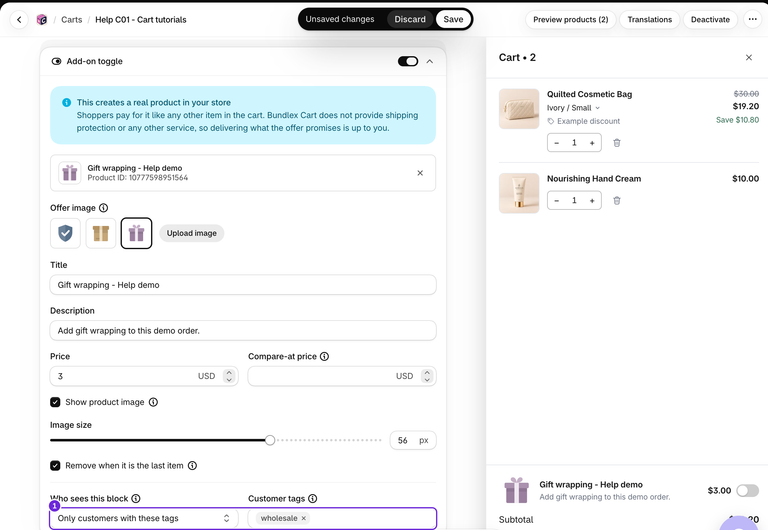The width and height of the screenshot is (768, 530).
Task: Uncheck Remove when it is the last item
Action: (x=55, y=465)
